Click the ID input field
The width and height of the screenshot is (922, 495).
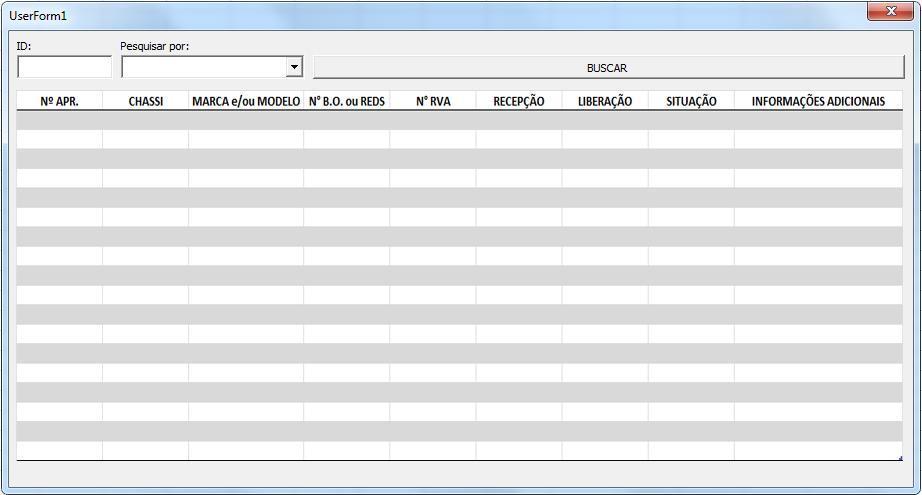coord(65,67)
